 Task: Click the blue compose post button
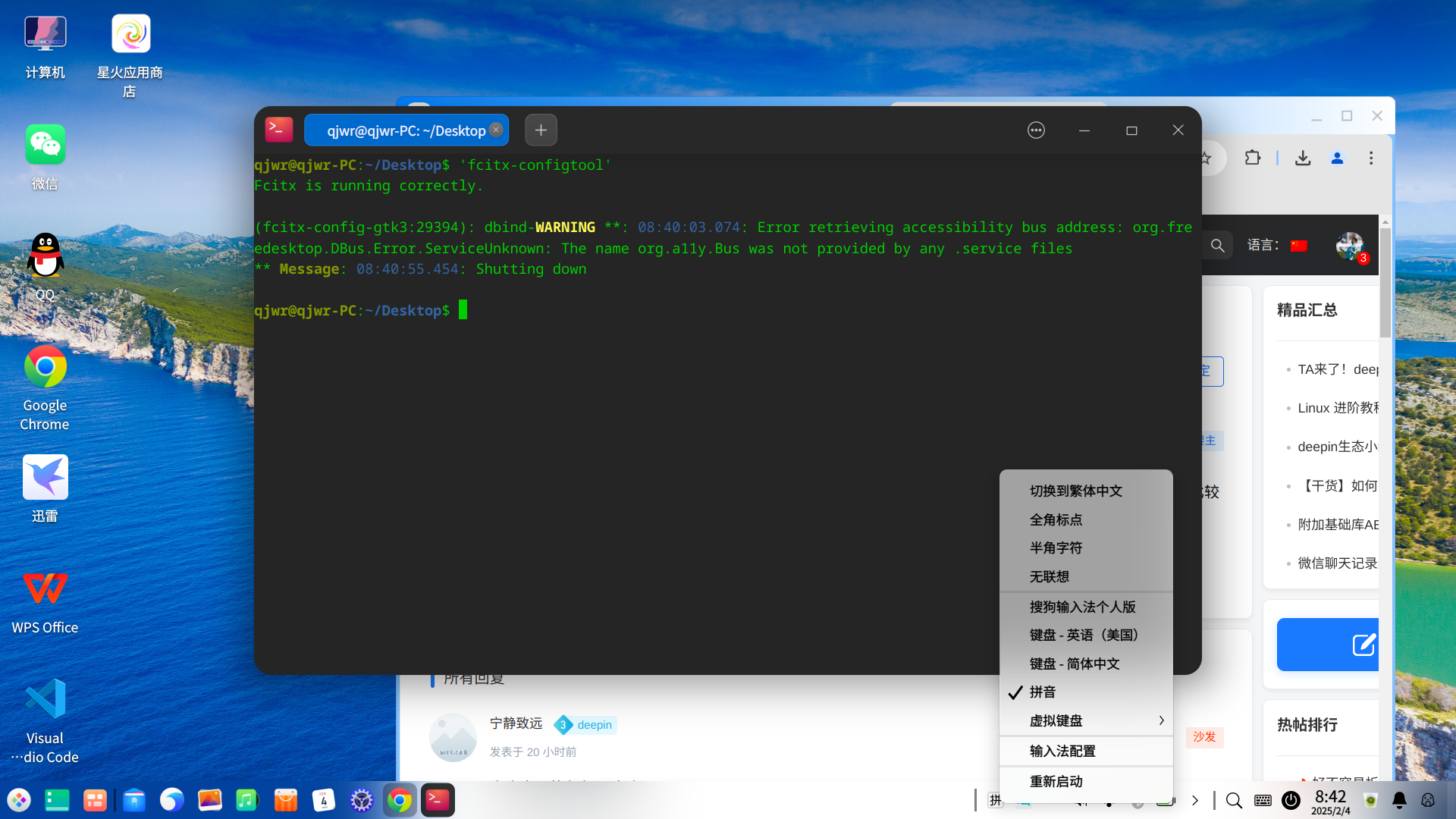1328,645
